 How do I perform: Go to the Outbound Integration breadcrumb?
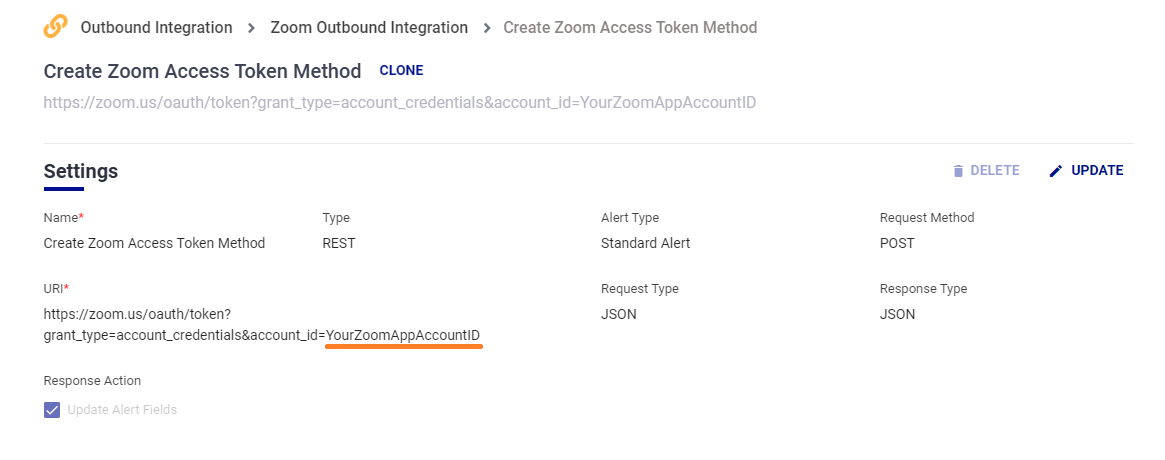pyautogui.click(x=156, y=28)
